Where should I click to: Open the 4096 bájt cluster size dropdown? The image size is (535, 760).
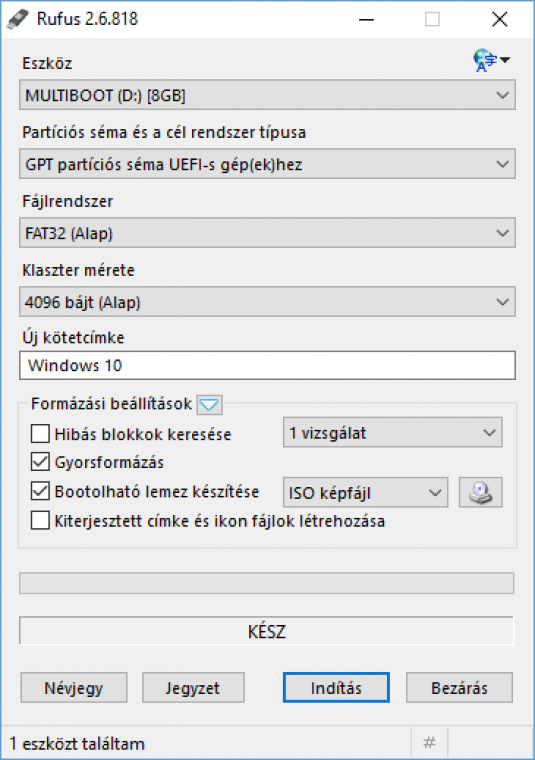267,301
